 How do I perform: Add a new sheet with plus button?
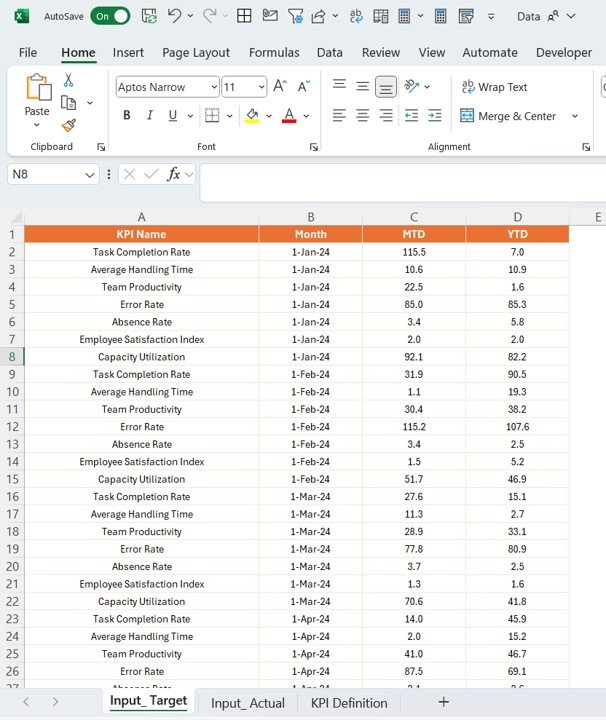click(x=443, y=702)
